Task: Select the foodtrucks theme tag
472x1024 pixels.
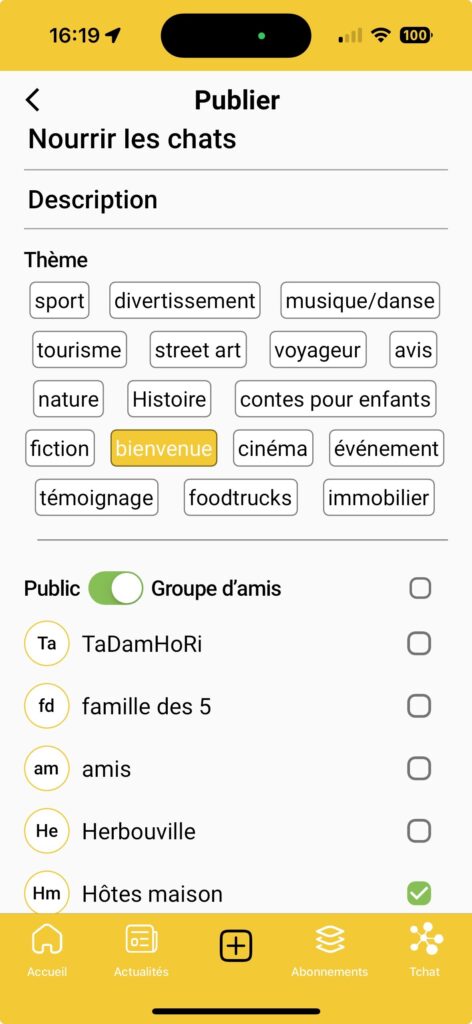Action: [x=240, y=498]
